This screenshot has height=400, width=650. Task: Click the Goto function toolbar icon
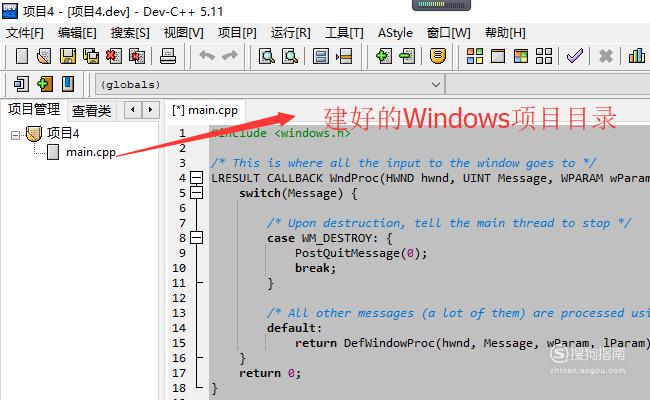[320, 56]
